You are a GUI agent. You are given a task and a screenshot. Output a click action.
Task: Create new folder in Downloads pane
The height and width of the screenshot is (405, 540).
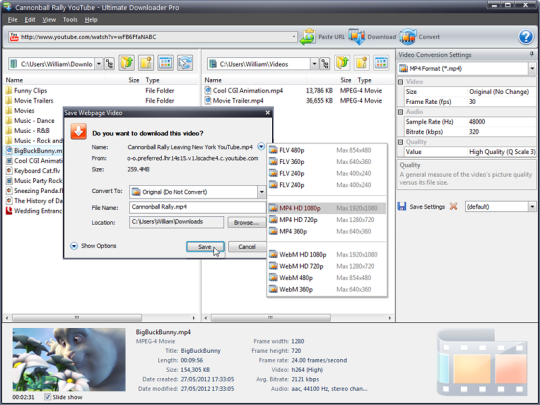[146, 63]
